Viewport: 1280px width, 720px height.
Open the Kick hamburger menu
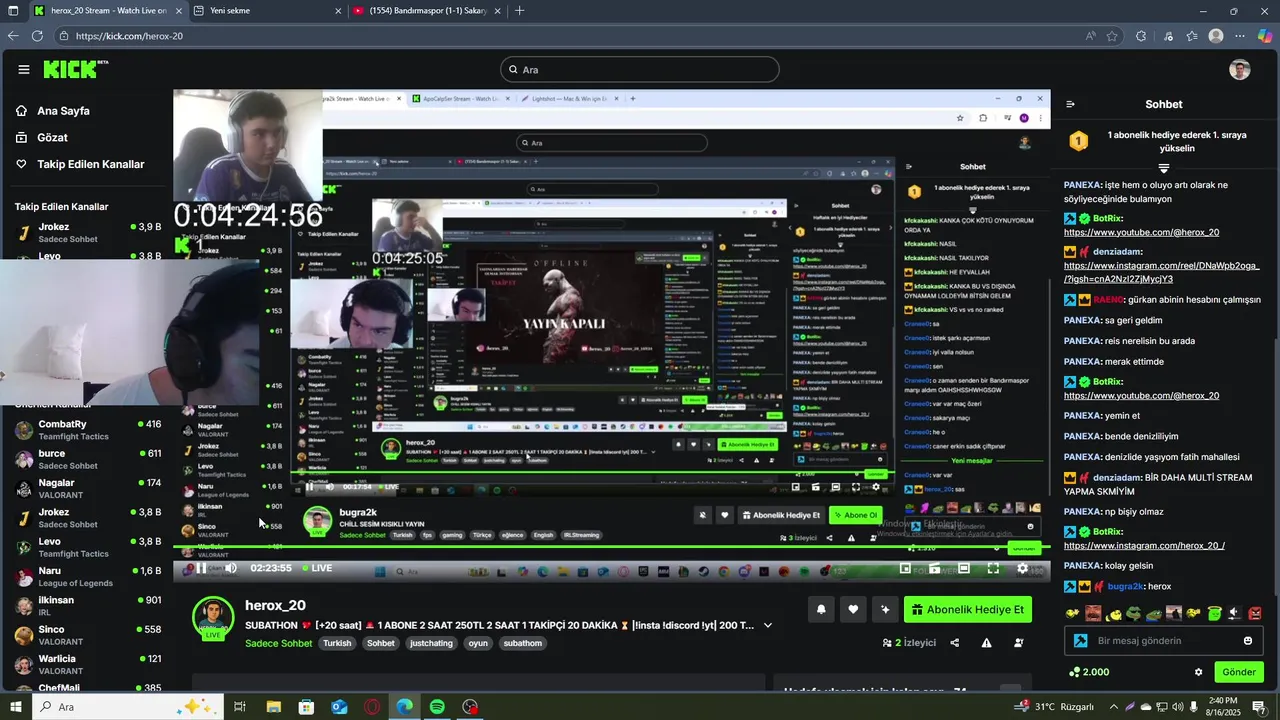(x=24, y=69)
